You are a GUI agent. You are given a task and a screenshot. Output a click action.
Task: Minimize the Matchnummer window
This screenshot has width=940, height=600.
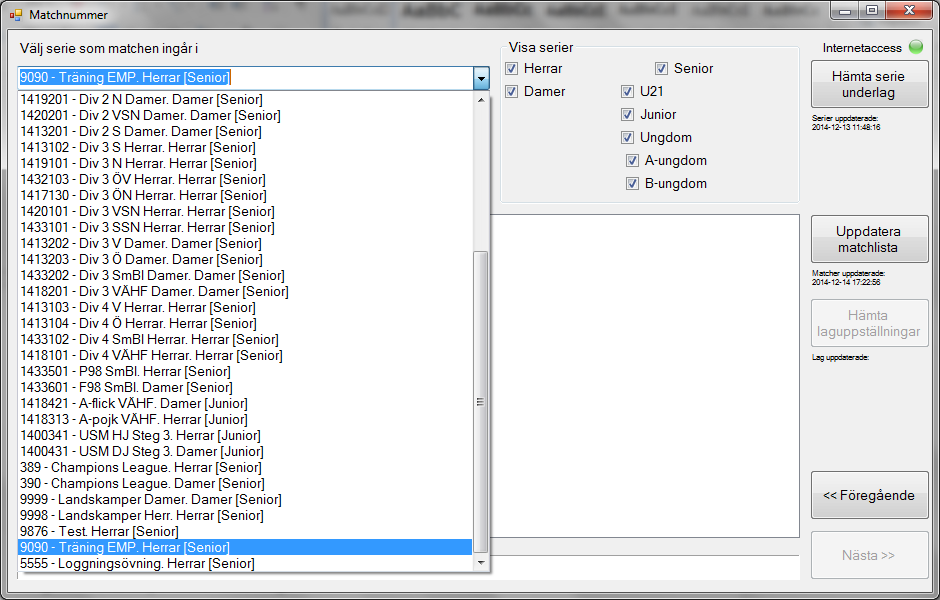tap(845, 11)
